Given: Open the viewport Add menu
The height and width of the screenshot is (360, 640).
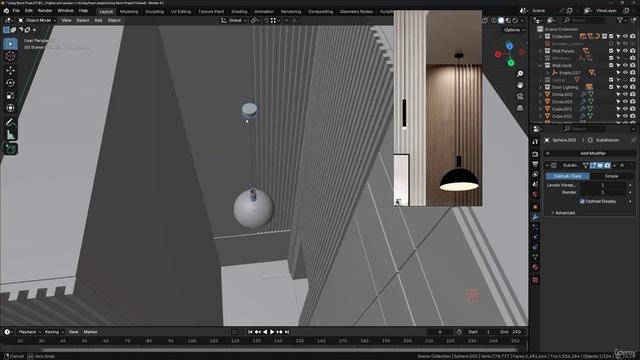Looking at the screenshot, I should [x=98, y=20].
